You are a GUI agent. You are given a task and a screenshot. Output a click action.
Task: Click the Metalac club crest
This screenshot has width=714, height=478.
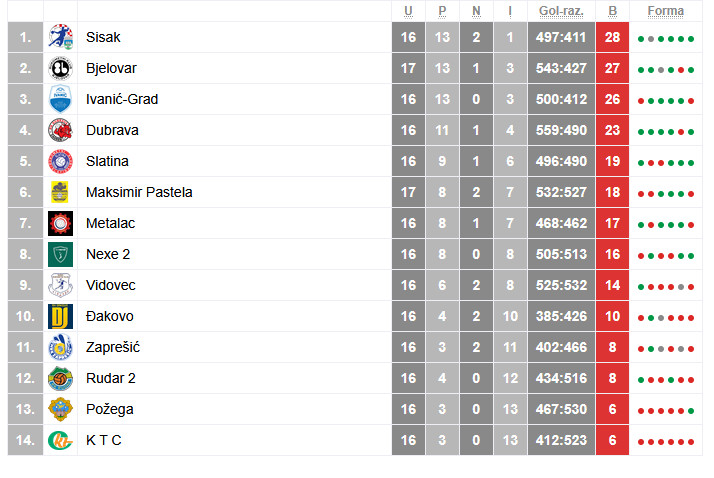[60, 223]
